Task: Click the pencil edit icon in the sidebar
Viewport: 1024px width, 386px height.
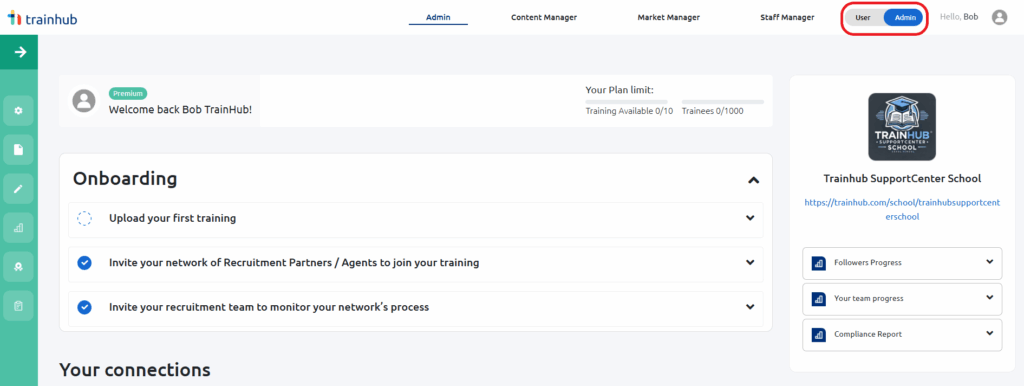Action: click(18, 189)
